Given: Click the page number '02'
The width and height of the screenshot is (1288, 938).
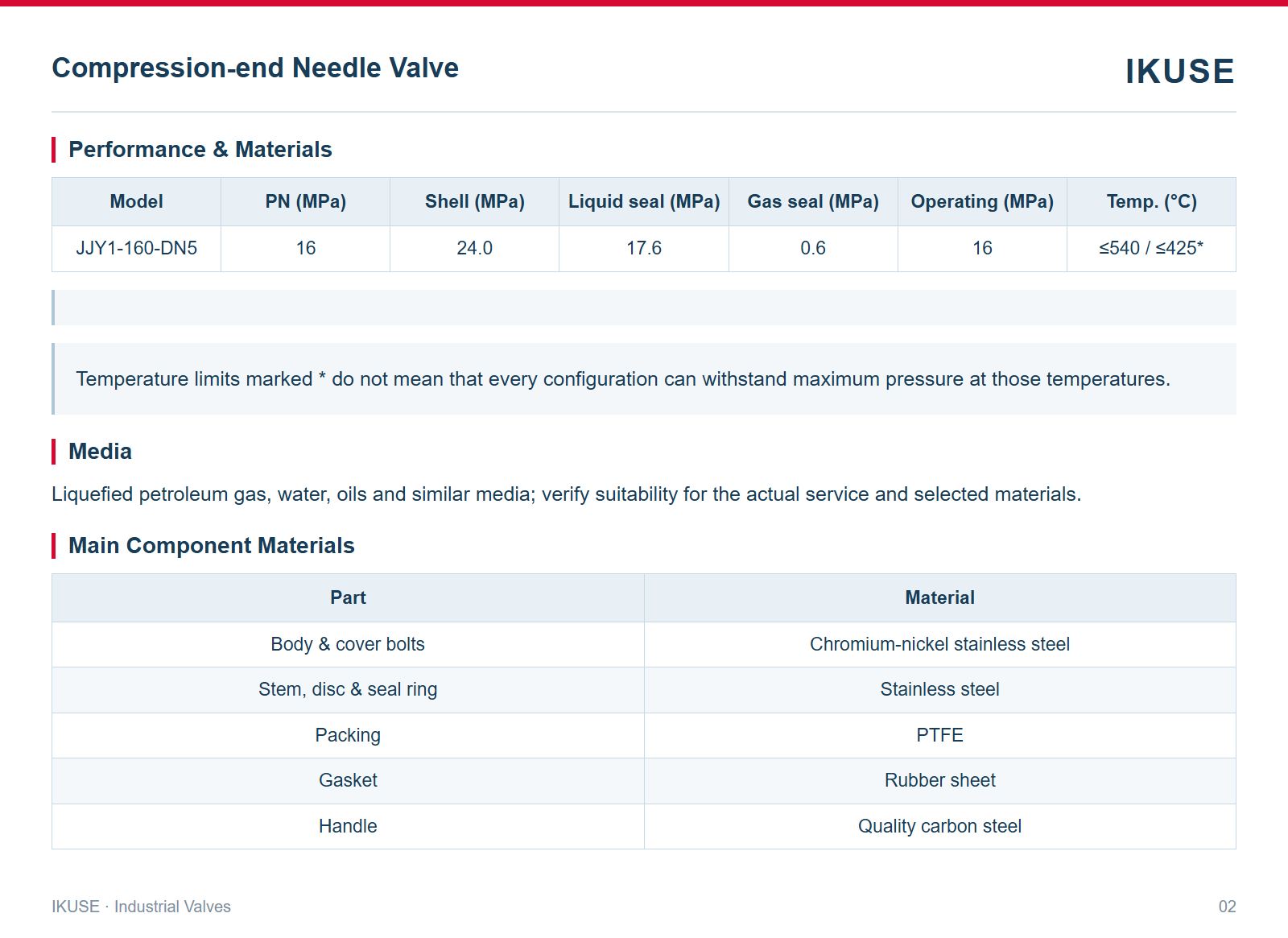Looking at the screenshot, I should [1227, 907].
